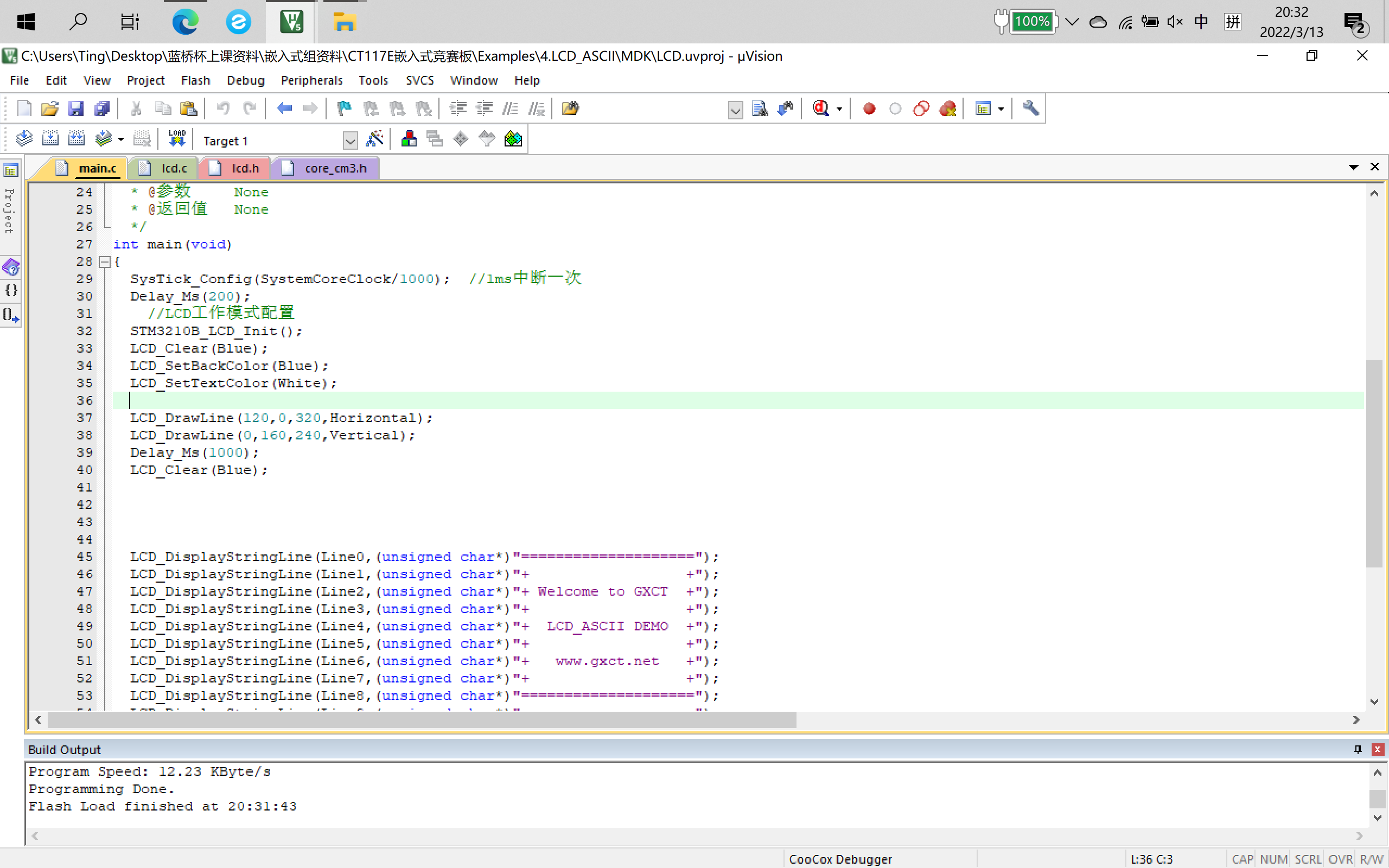This screenshot has height=868, width=1389.
Task: Click the Save All icon
Action: pos(102,108)
